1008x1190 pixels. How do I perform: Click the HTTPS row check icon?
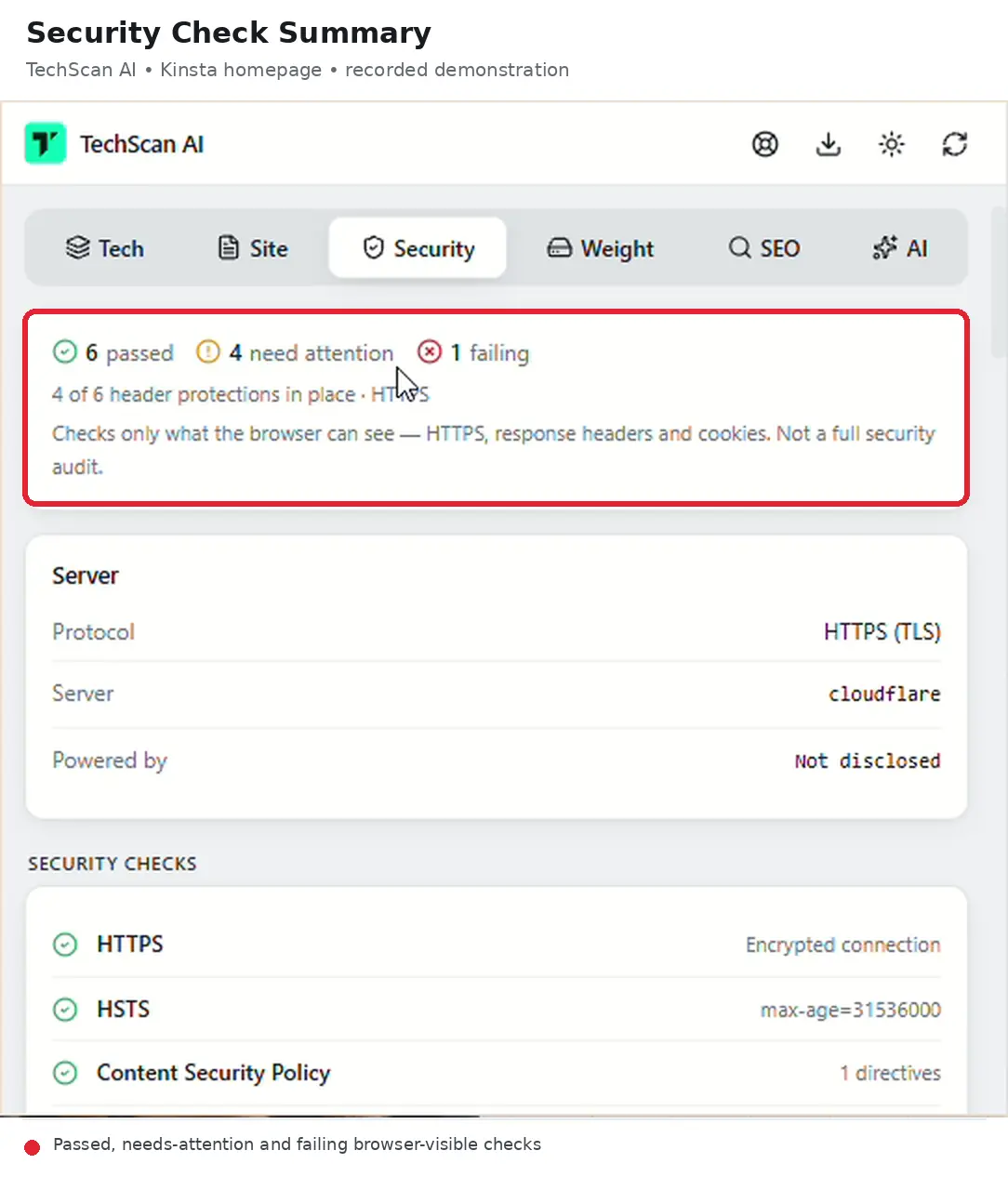[65, 945]
